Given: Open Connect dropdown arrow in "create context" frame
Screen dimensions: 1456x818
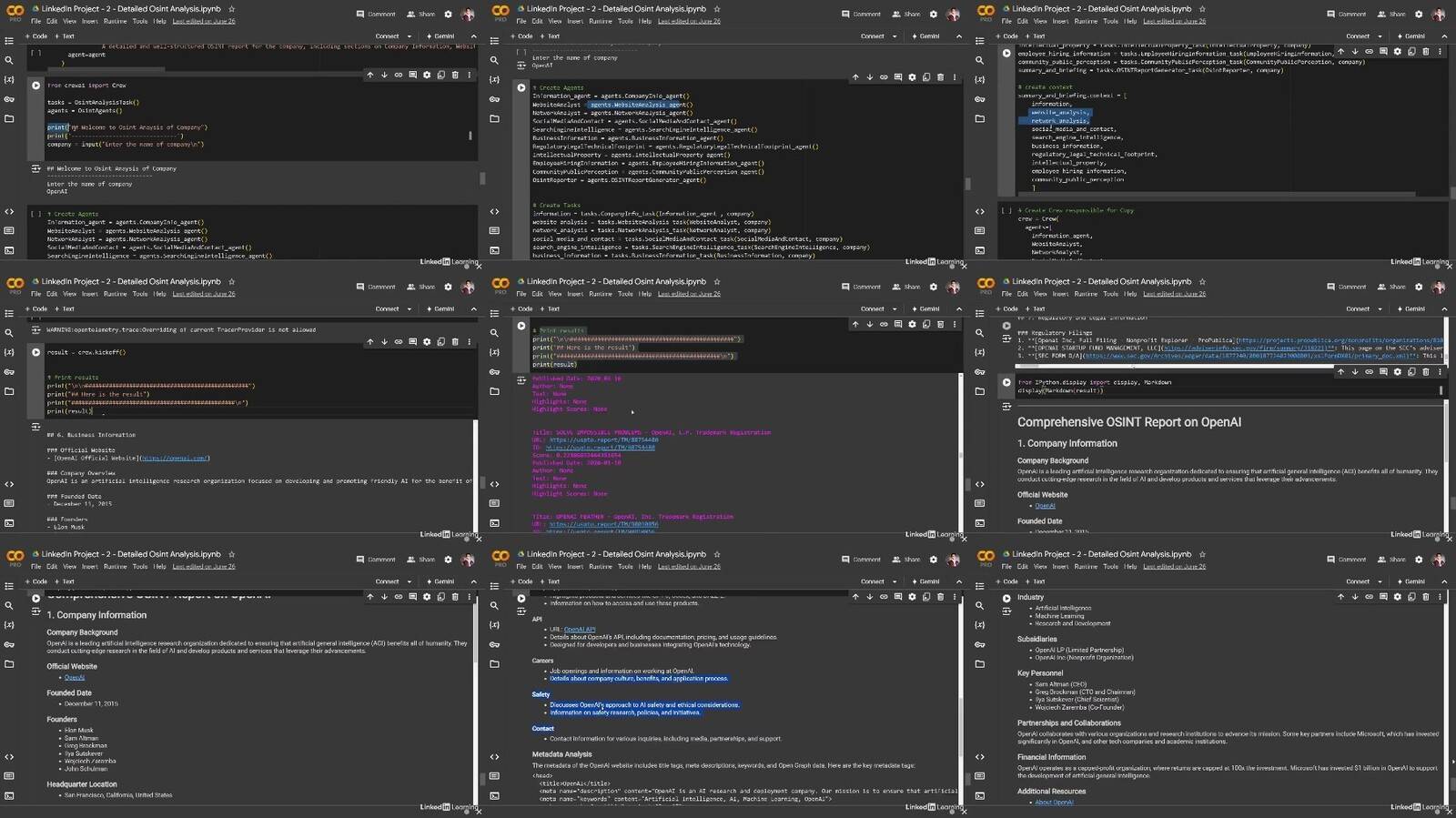Looking at the screenshot, I should pyautogui.click(x=1380, y=36).
